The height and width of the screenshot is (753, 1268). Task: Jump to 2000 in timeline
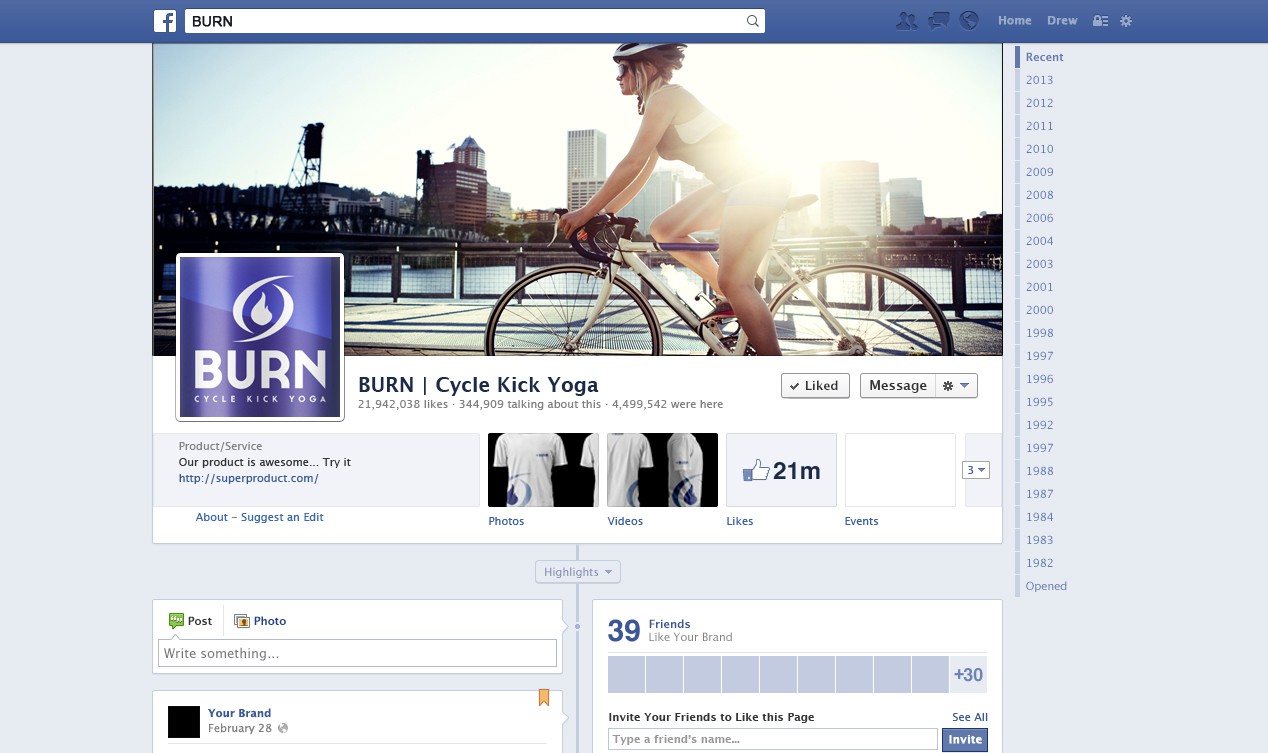[x=1039, y=310]
